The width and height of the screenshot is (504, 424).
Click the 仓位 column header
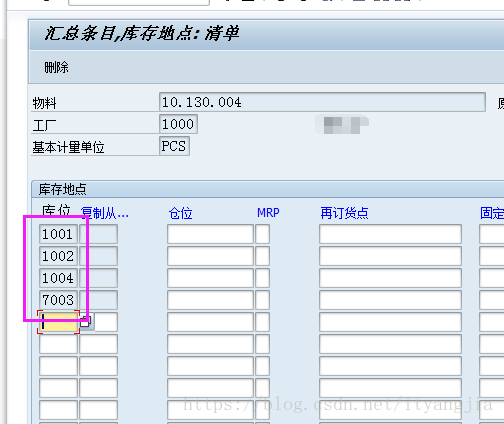[180, 213]
